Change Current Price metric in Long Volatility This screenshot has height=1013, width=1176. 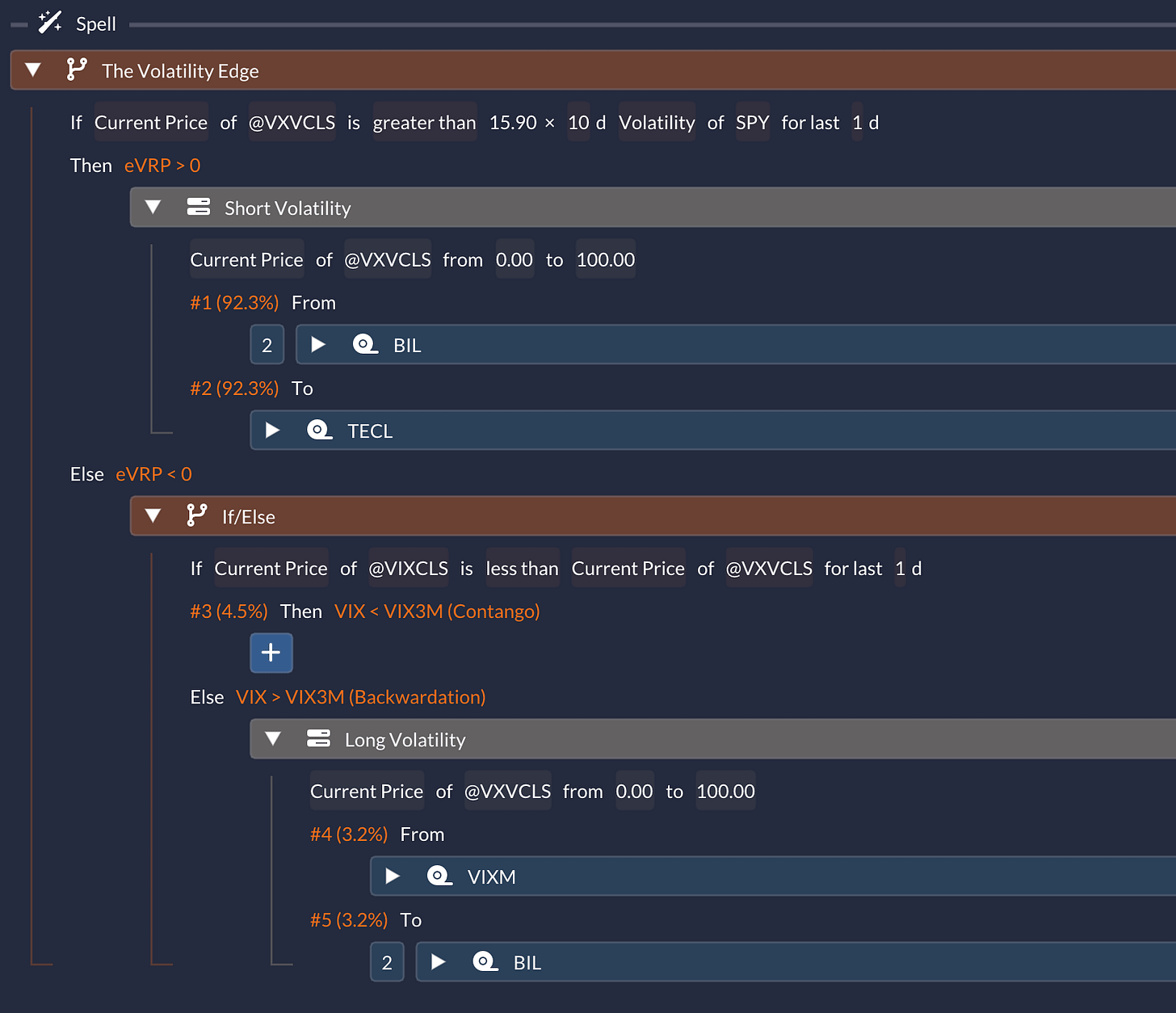[x=367, y=791]
